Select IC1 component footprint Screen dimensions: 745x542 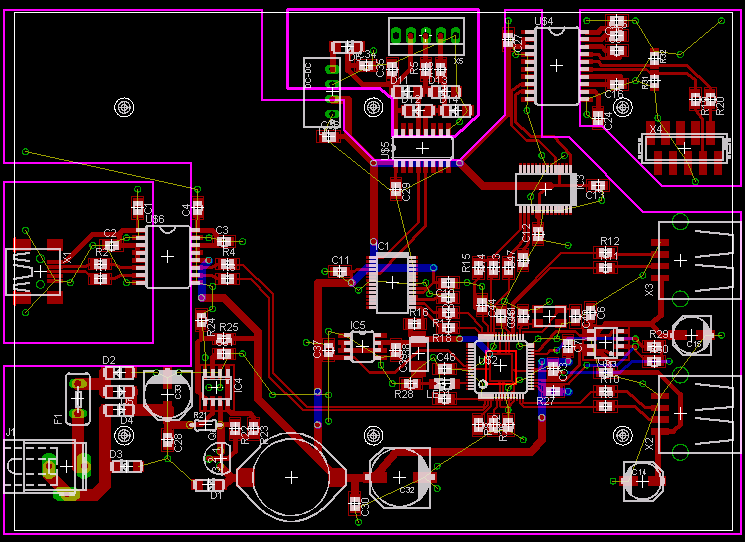pyautogui.click(x=392, y=283)
